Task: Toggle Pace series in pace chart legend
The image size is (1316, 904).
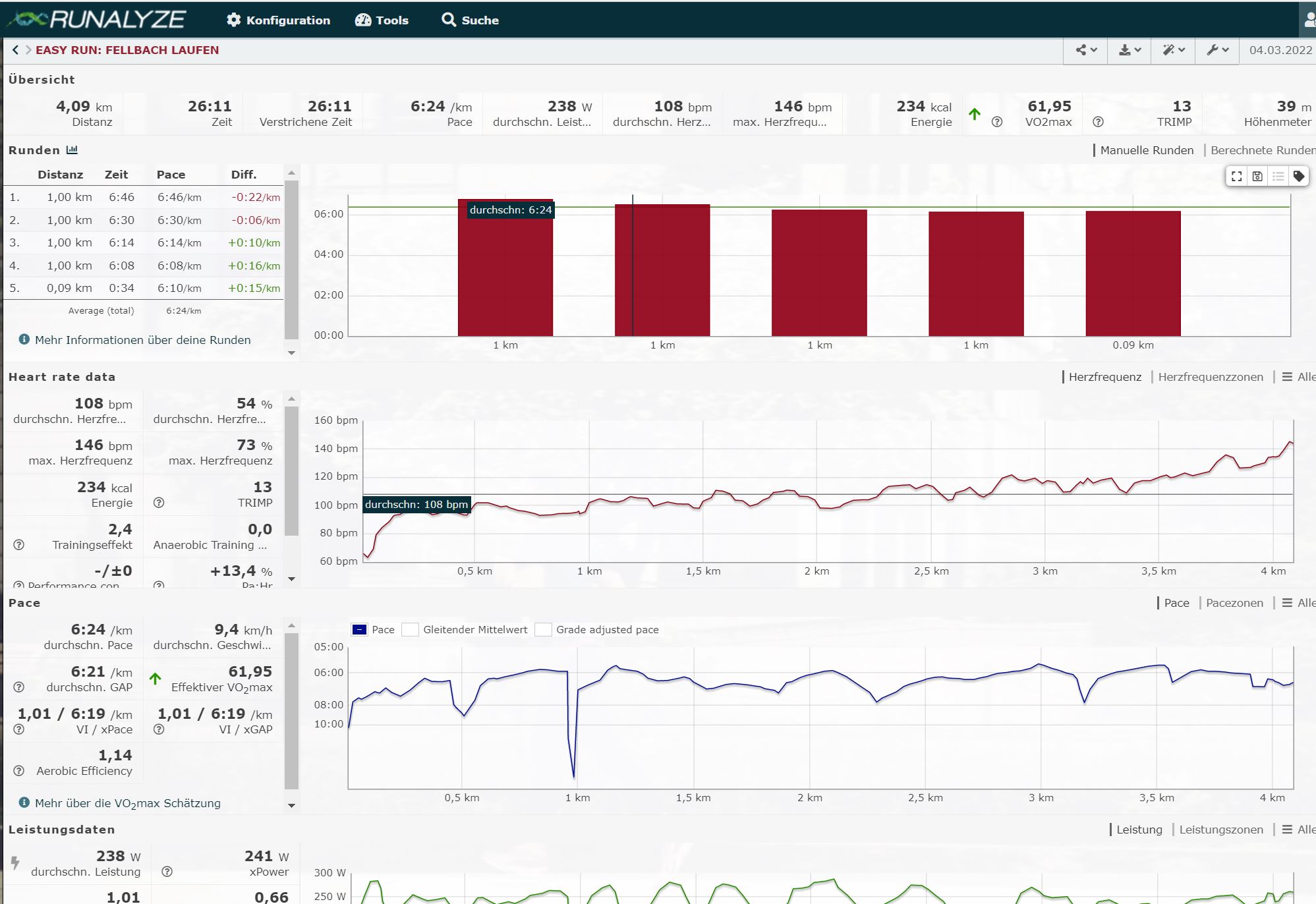Action: click(x=383, y=629)
